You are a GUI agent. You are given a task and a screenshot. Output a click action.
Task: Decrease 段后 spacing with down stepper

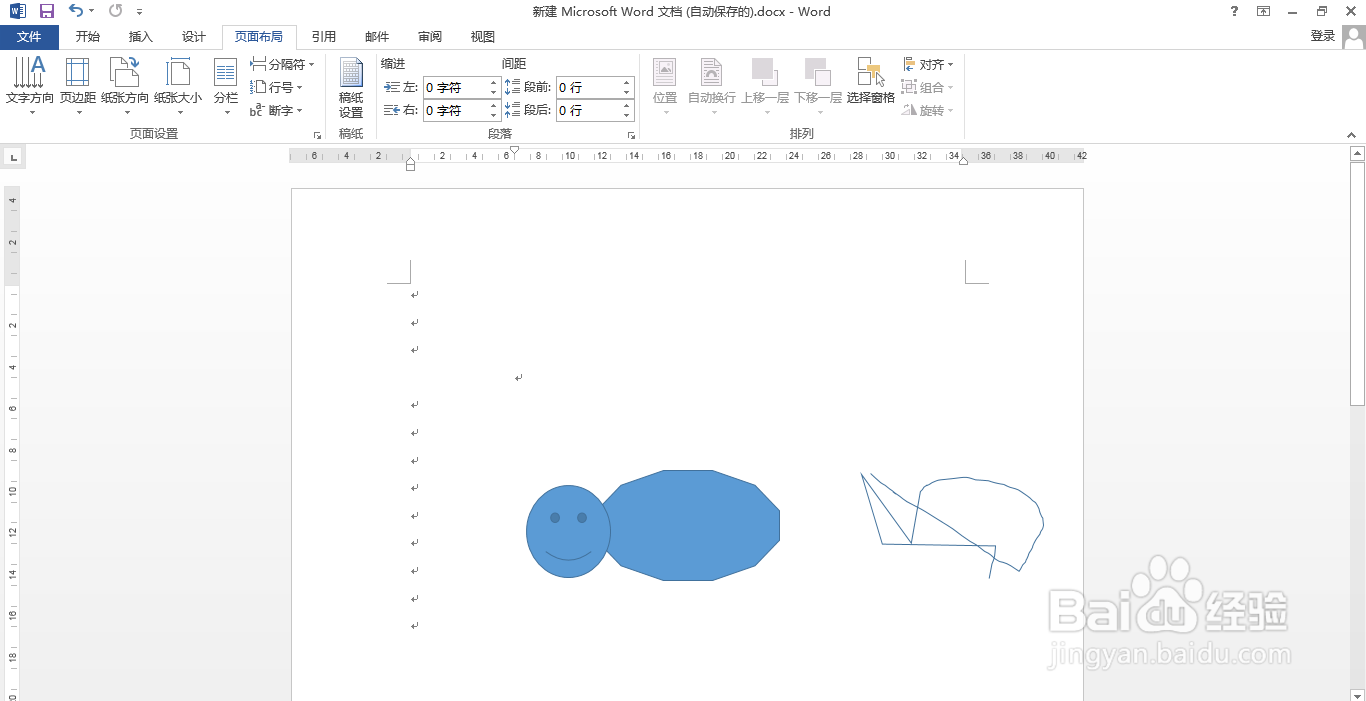[627, 115]
